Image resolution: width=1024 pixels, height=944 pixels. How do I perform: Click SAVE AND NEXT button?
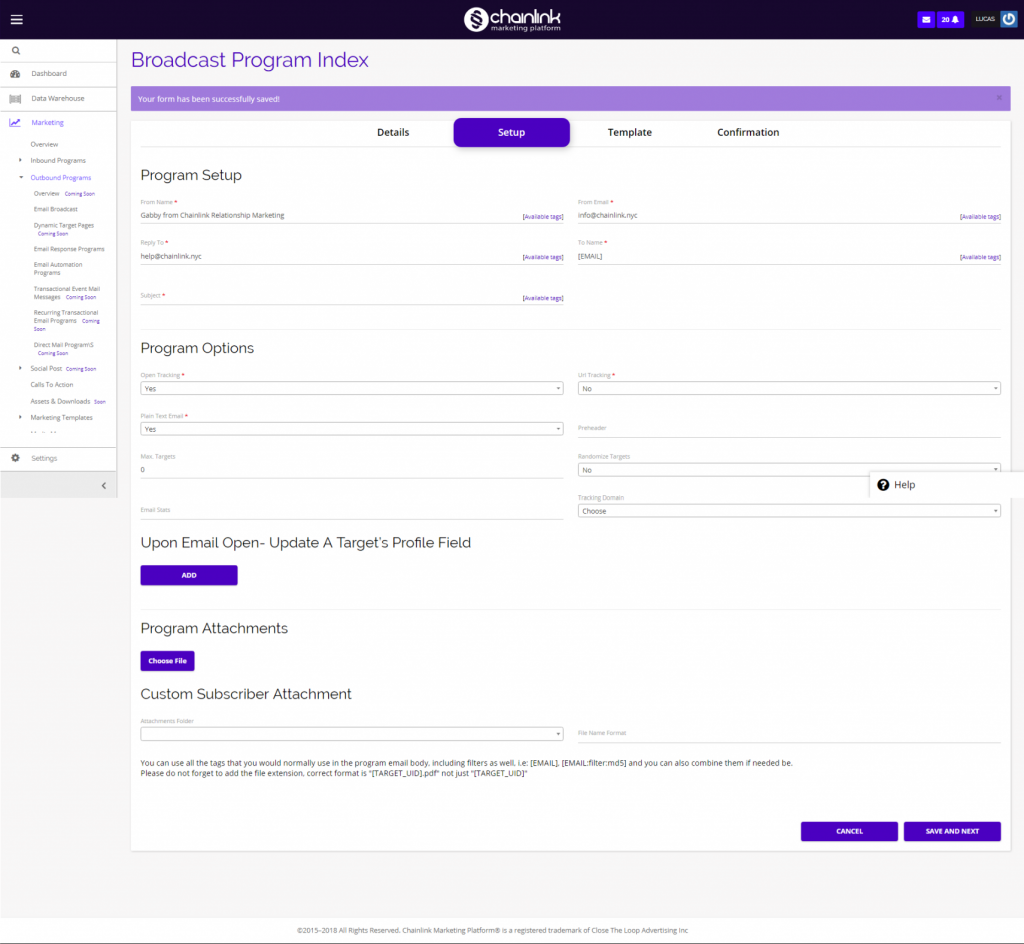(951, 831)
